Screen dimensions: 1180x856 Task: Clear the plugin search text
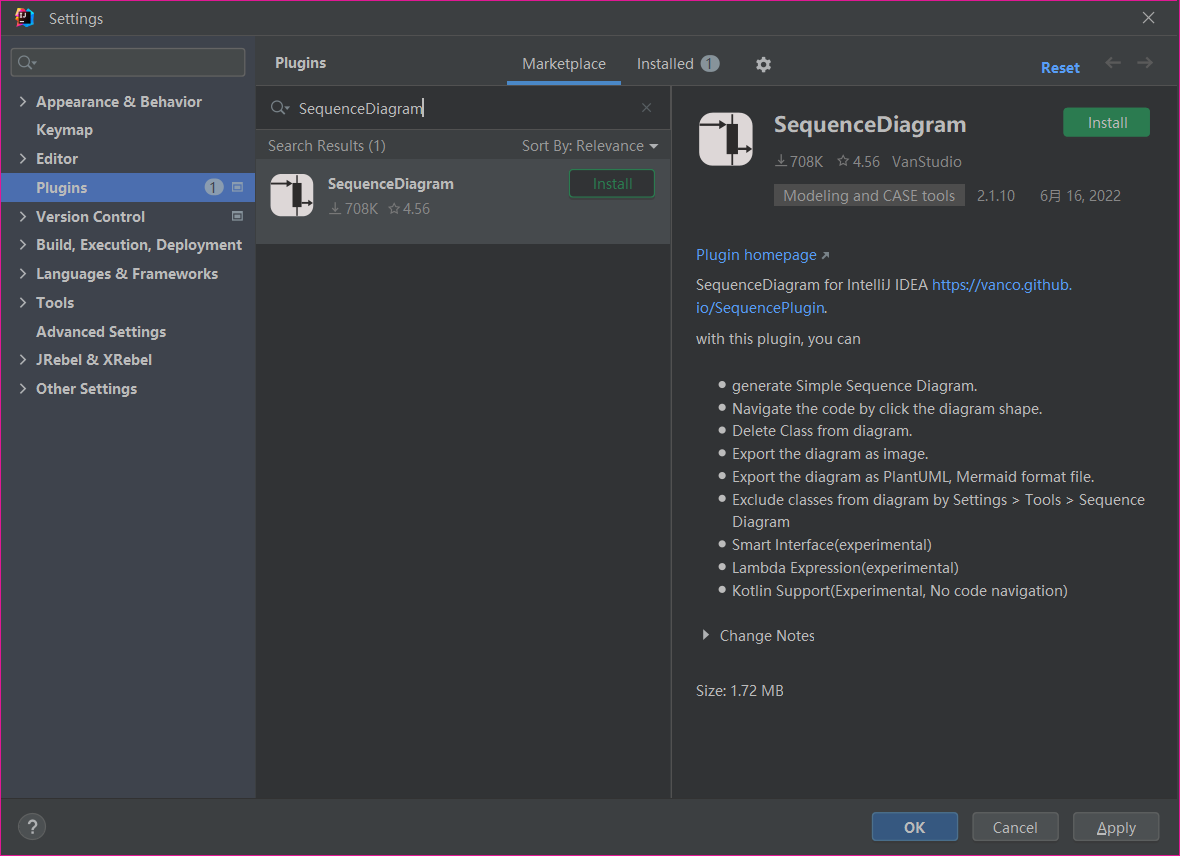646,108
